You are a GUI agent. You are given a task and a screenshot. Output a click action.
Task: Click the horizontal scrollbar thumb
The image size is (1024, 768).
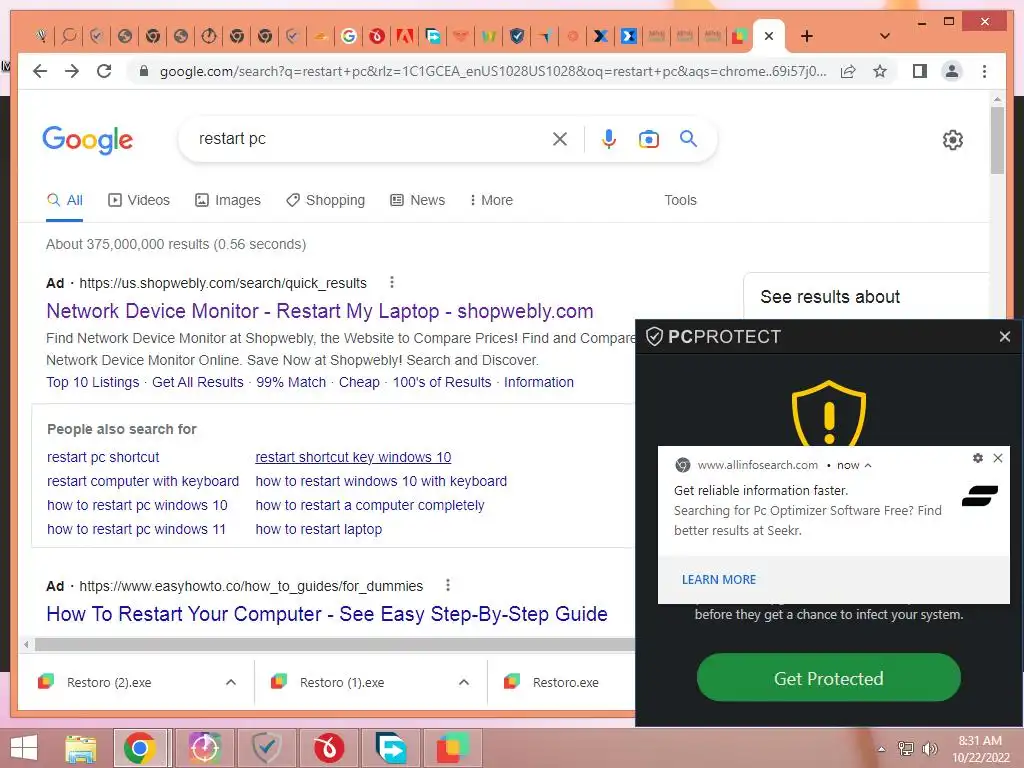click(335, 645)
